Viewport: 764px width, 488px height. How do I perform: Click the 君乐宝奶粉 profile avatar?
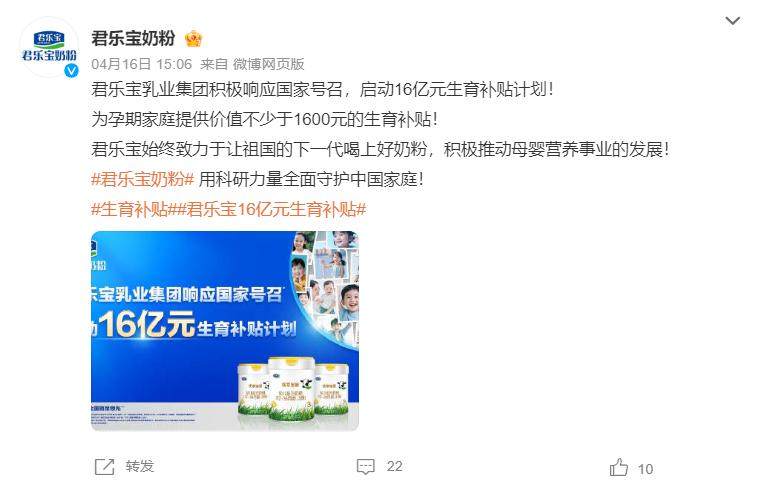(49, 47)
